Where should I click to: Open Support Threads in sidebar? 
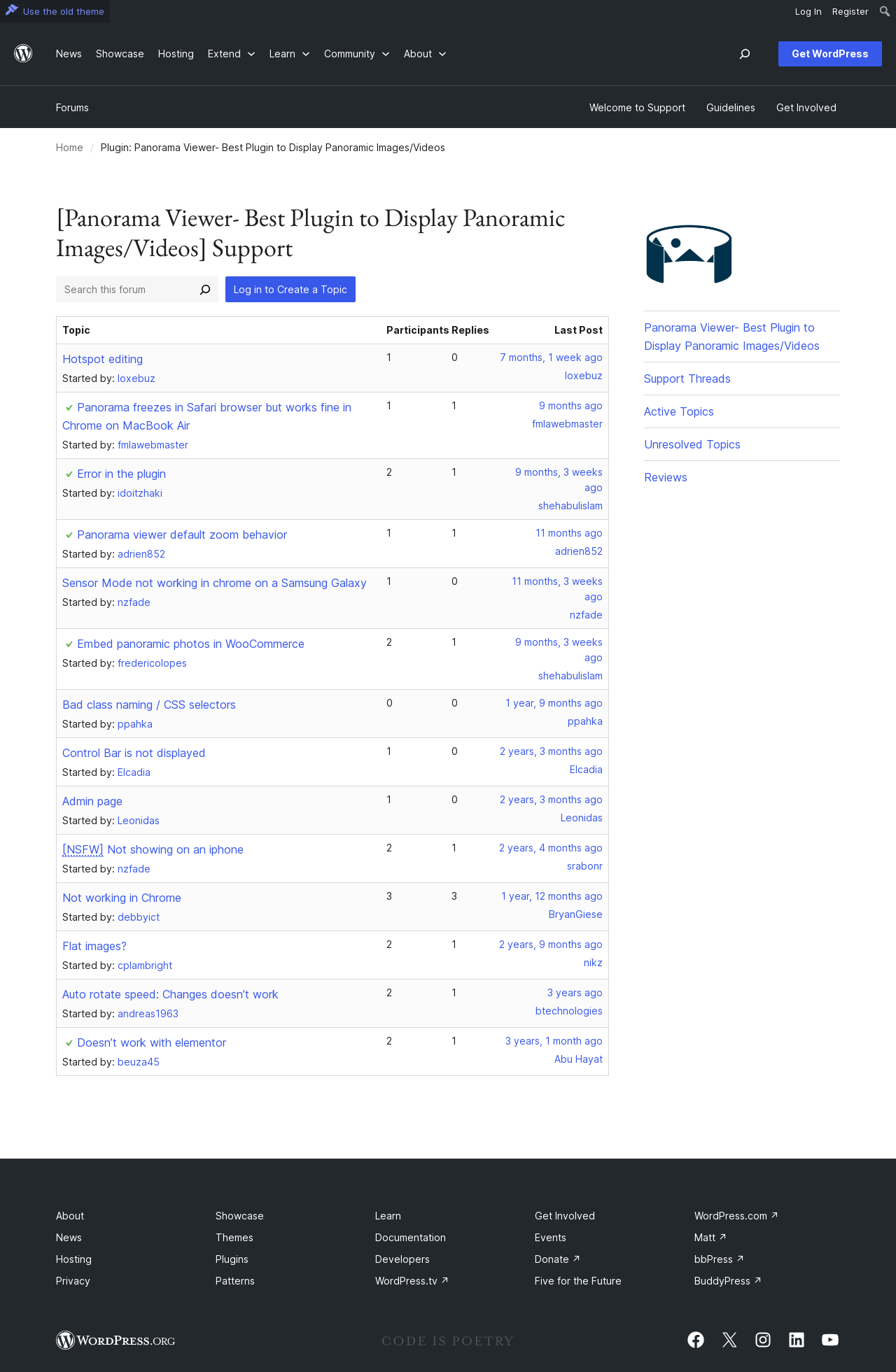(x=687, y=379)
